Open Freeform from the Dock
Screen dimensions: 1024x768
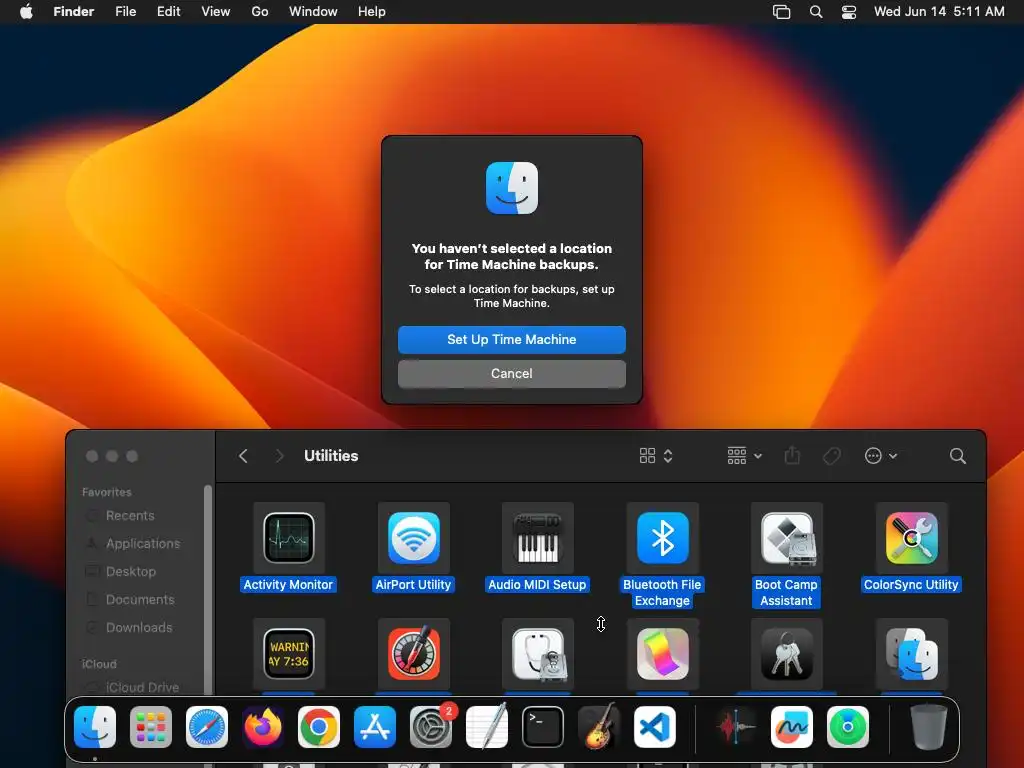(x=792, y=727)
